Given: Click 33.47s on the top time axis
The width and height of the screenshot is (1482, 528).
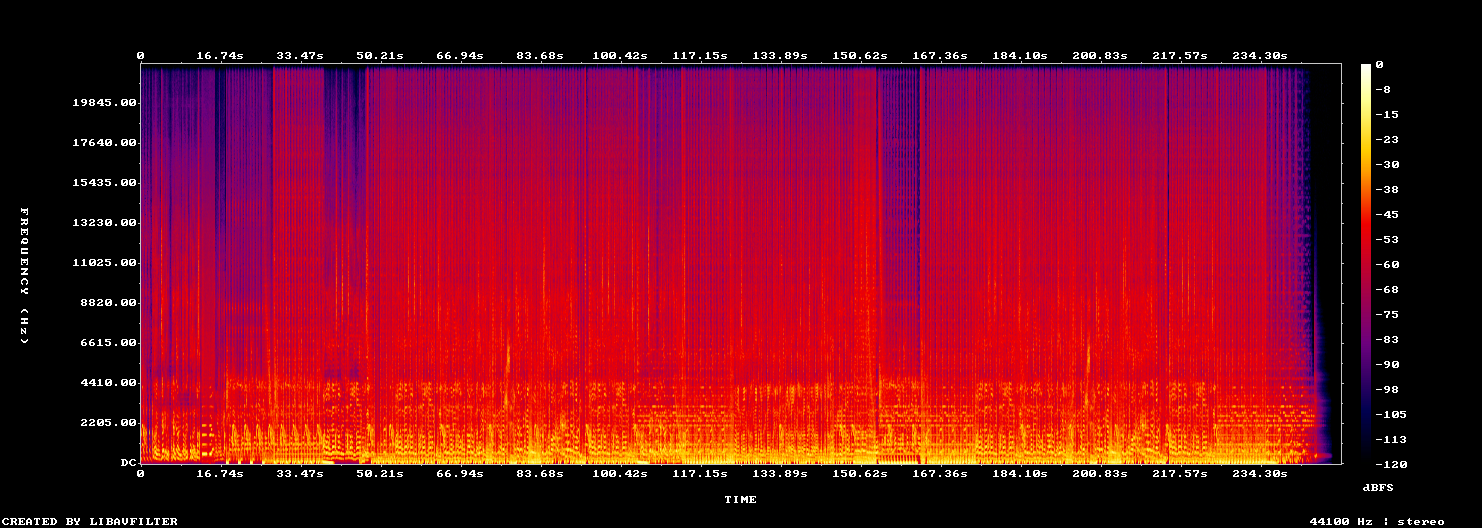Looking at the screenshot, I should pyautogui.click(x=300, y=55).
